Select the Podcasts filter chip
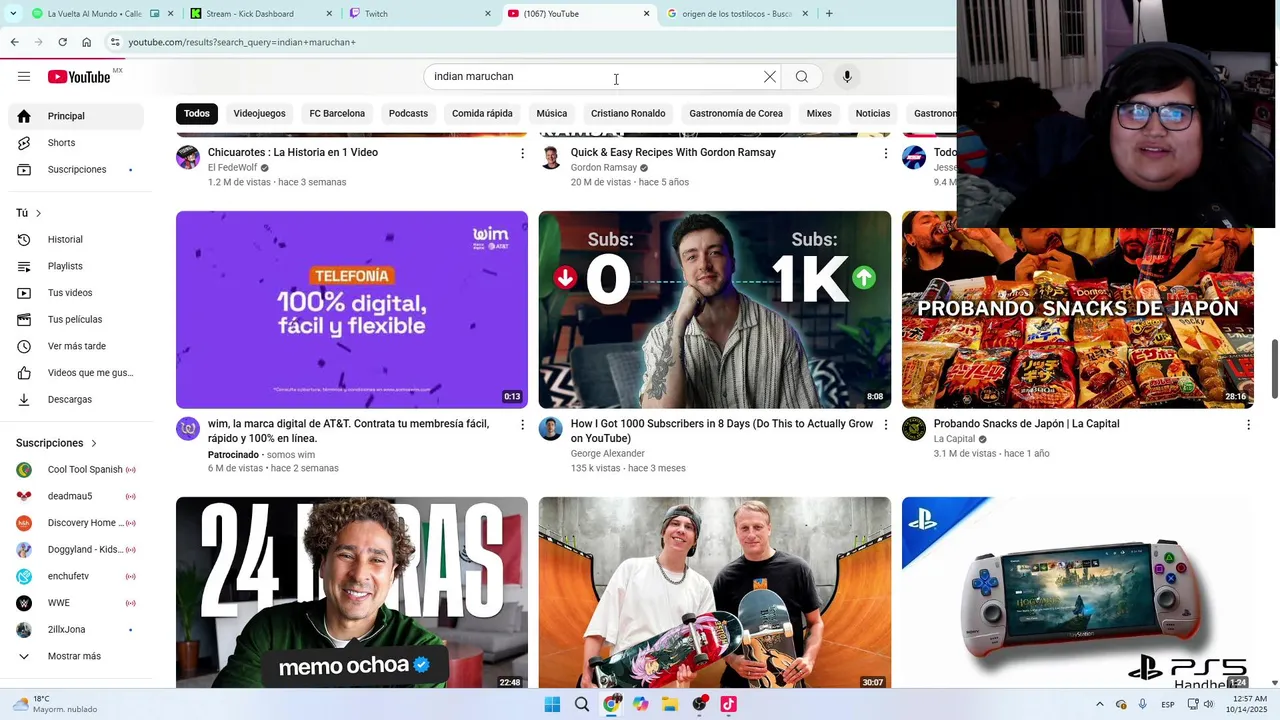The height and width of the screenshot is (720, 1280). coord(408,113)
